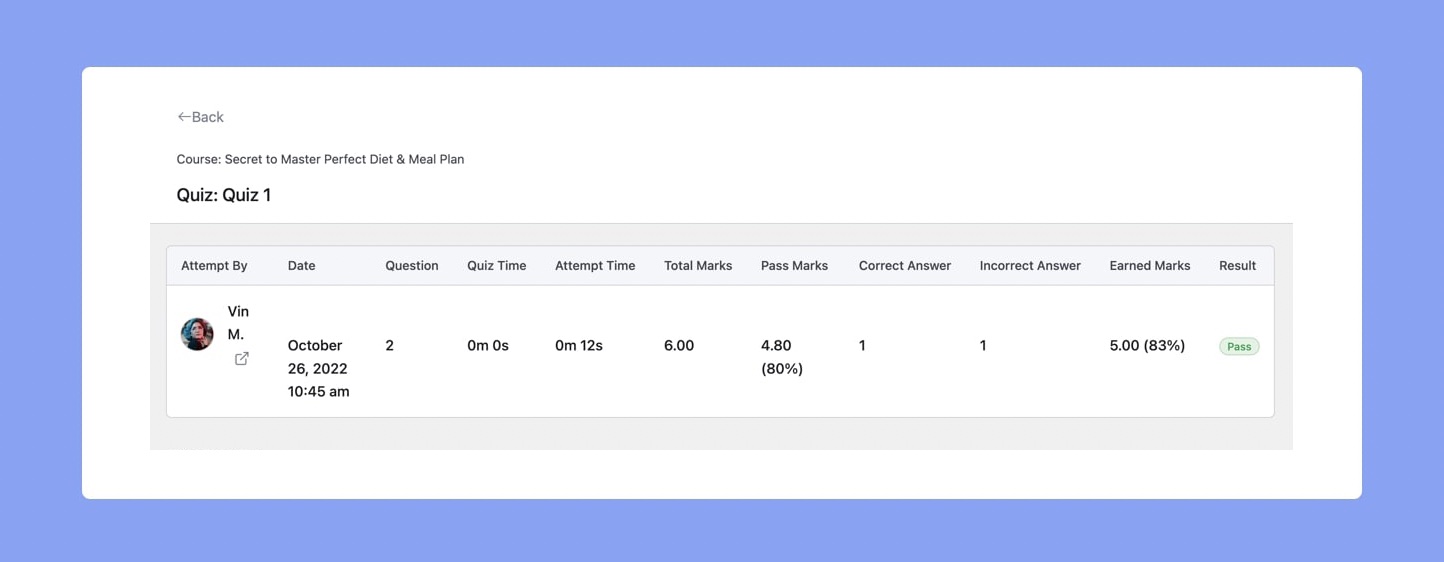The width and height of the screenshot is (1444, 562).
Task: Click the 6.00 total marks value
Action: pos(679,345)
